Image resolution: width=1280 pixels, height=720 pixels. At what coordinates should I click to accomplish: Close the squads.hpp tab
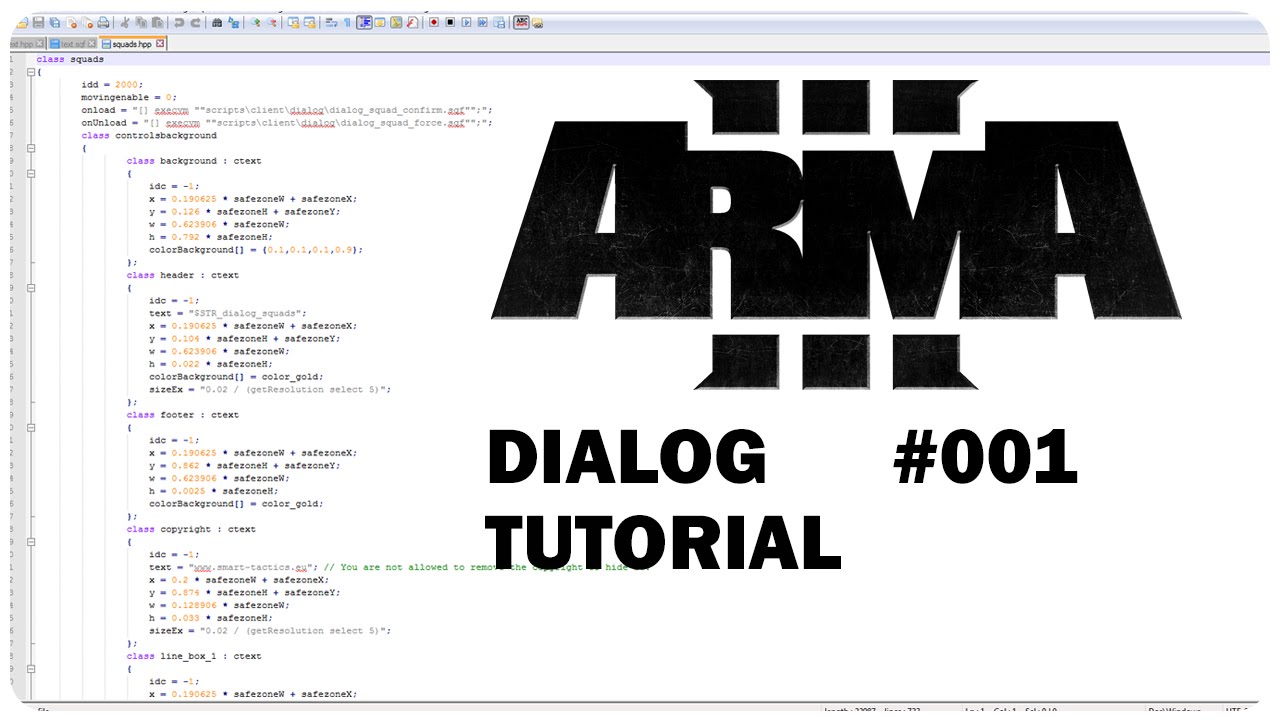[160, 44]
